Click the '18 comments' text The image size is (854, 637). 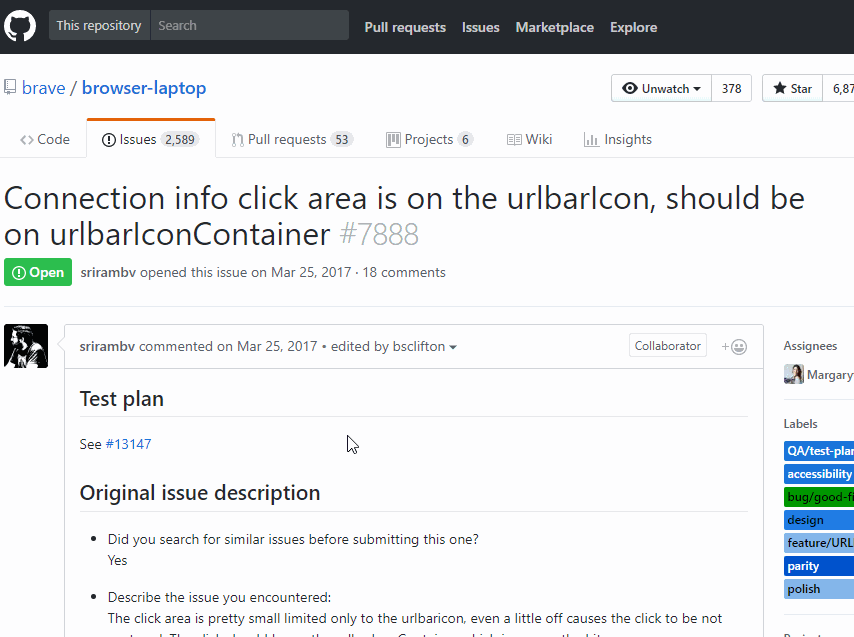click(404, 272)
